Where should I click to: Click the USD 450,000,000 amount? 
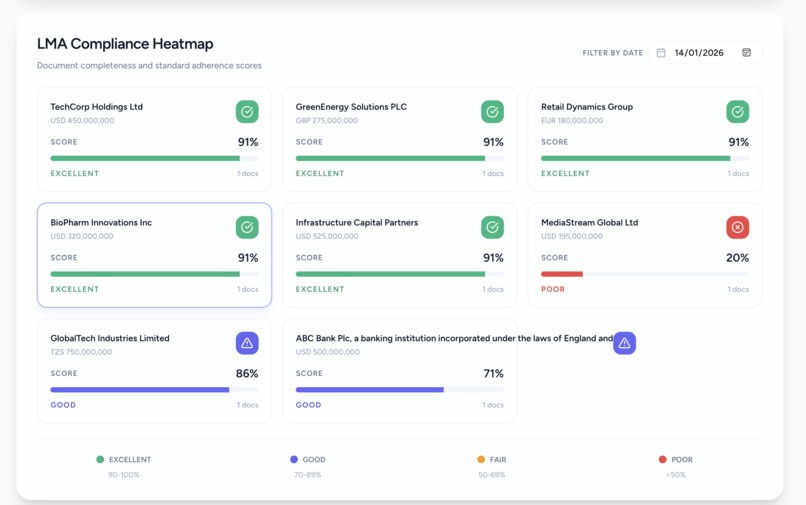click(82, 120)
